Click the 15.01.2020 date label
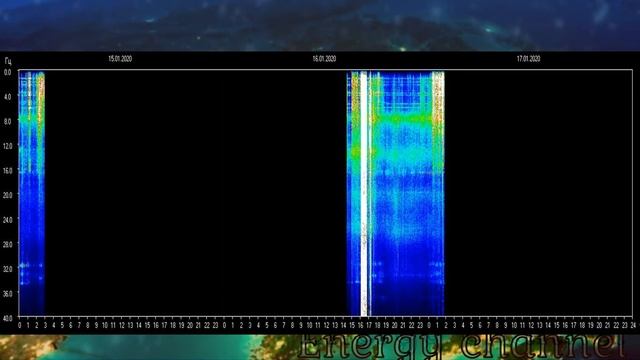This screenshot has height=360, width=640. click(x=120, y=59)
